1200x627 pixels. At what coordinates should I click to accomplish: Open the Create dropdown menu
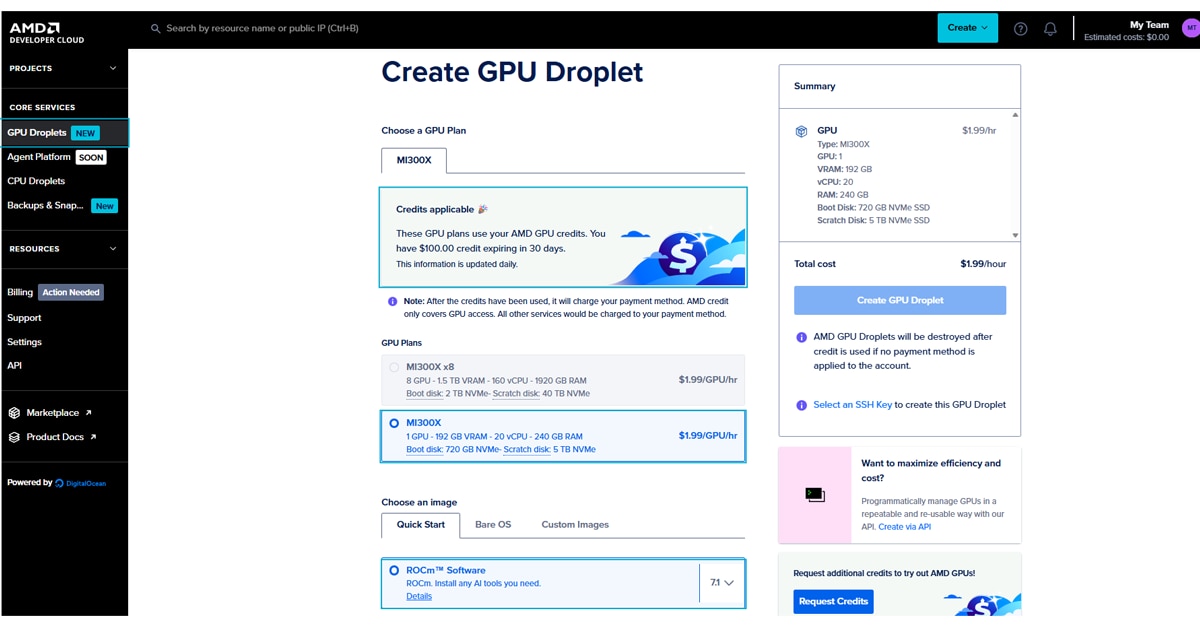click(966, 28)
